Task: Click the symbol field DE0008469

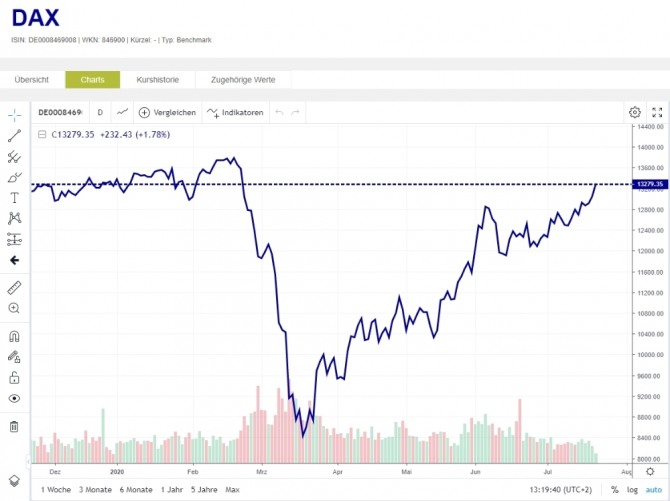Action: pyautogui.click(x=60, y=112)
